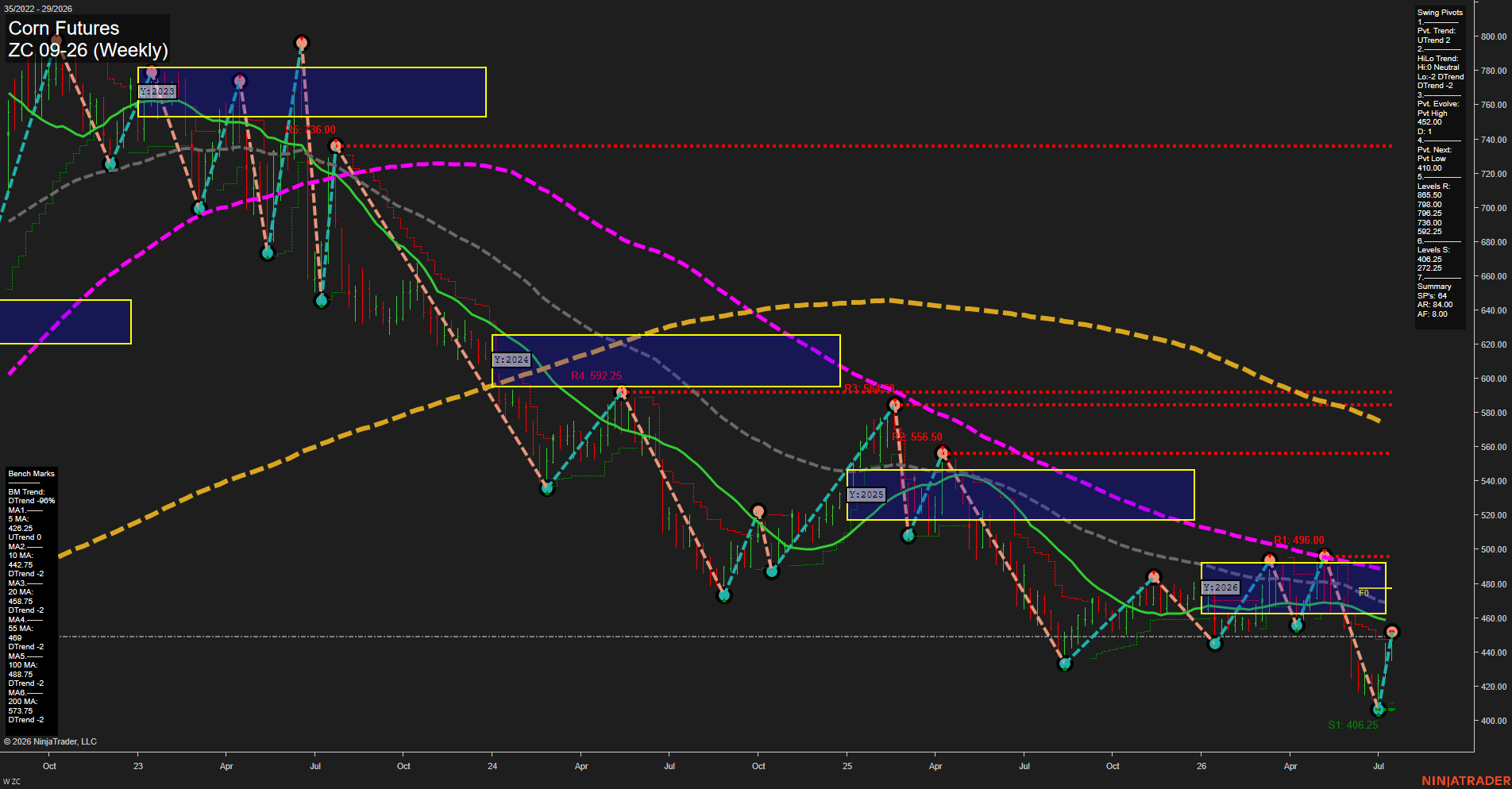
Task: Click the W ZC label below the chart
Action: (12, 782)
